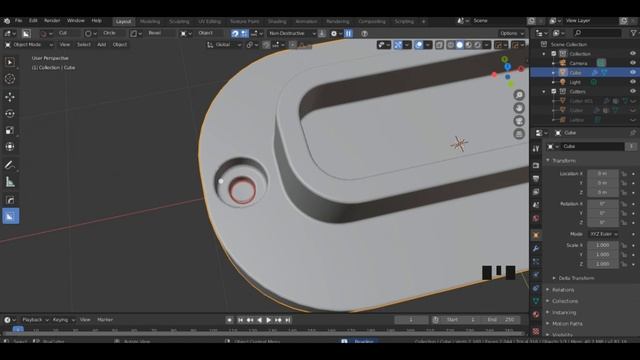Expand the Motion Paths panel
The height and width of the screenshot is (360, 640).
[x=567, y=324]
